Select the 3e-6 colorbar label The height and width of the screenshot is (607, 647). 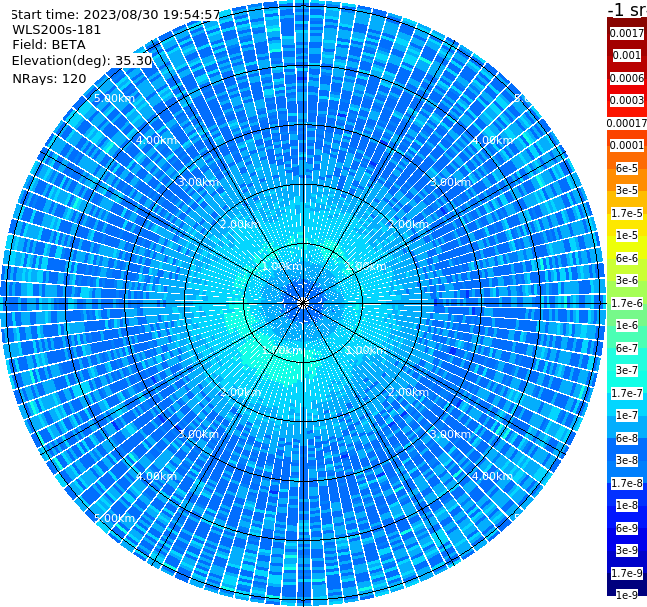point(627,280)
